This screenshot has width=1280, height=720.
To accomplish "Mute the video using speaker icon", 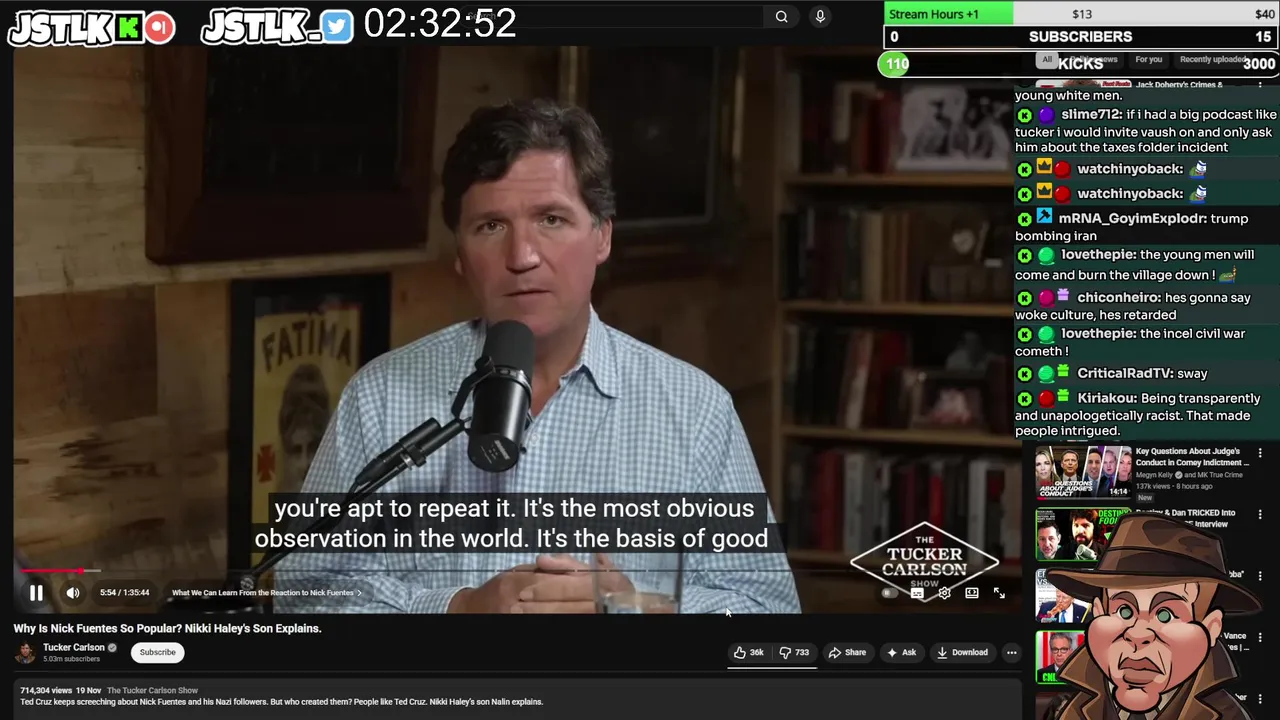I will [73, 593].
